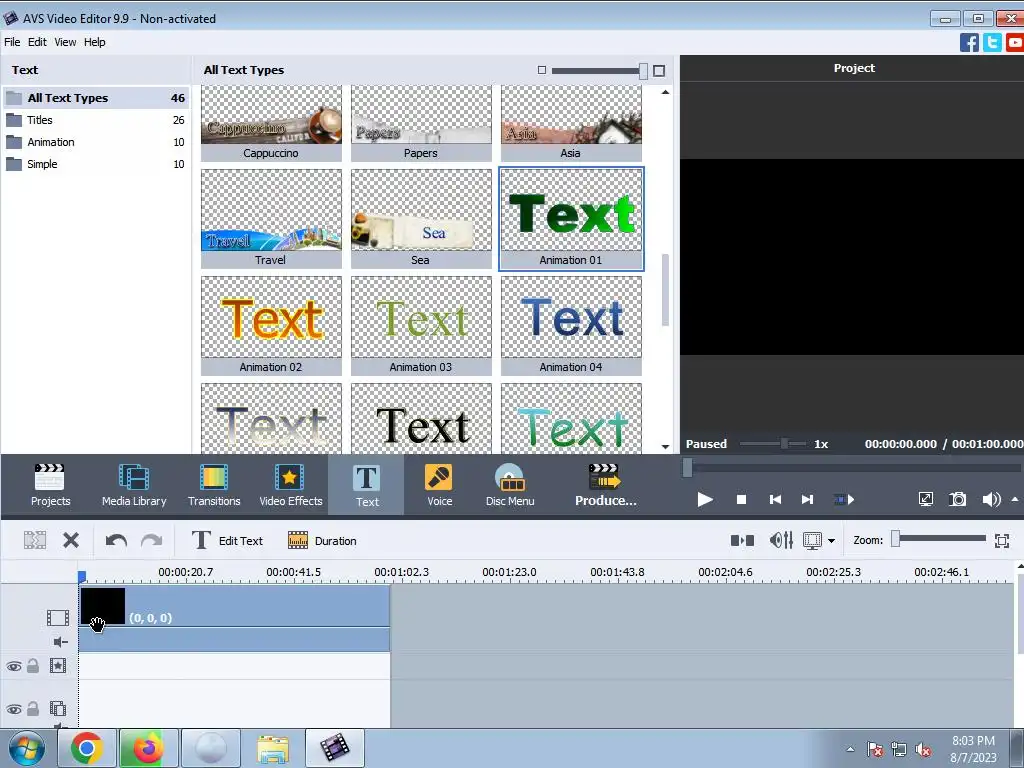1024x768 pixels.
Task: Jump to the previous frame
Action: click(775, 500)
